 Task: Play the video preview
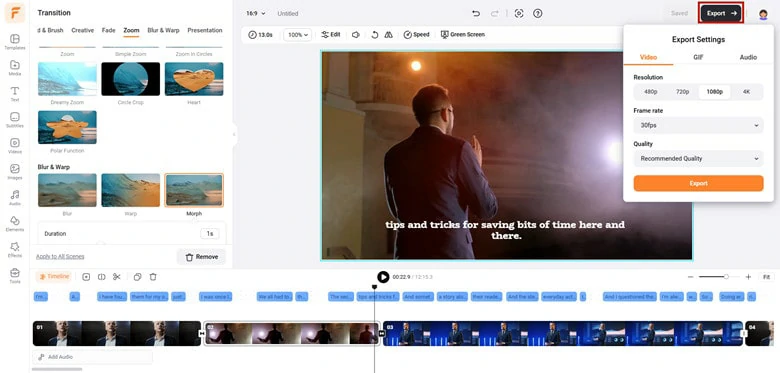coord(383,277)
